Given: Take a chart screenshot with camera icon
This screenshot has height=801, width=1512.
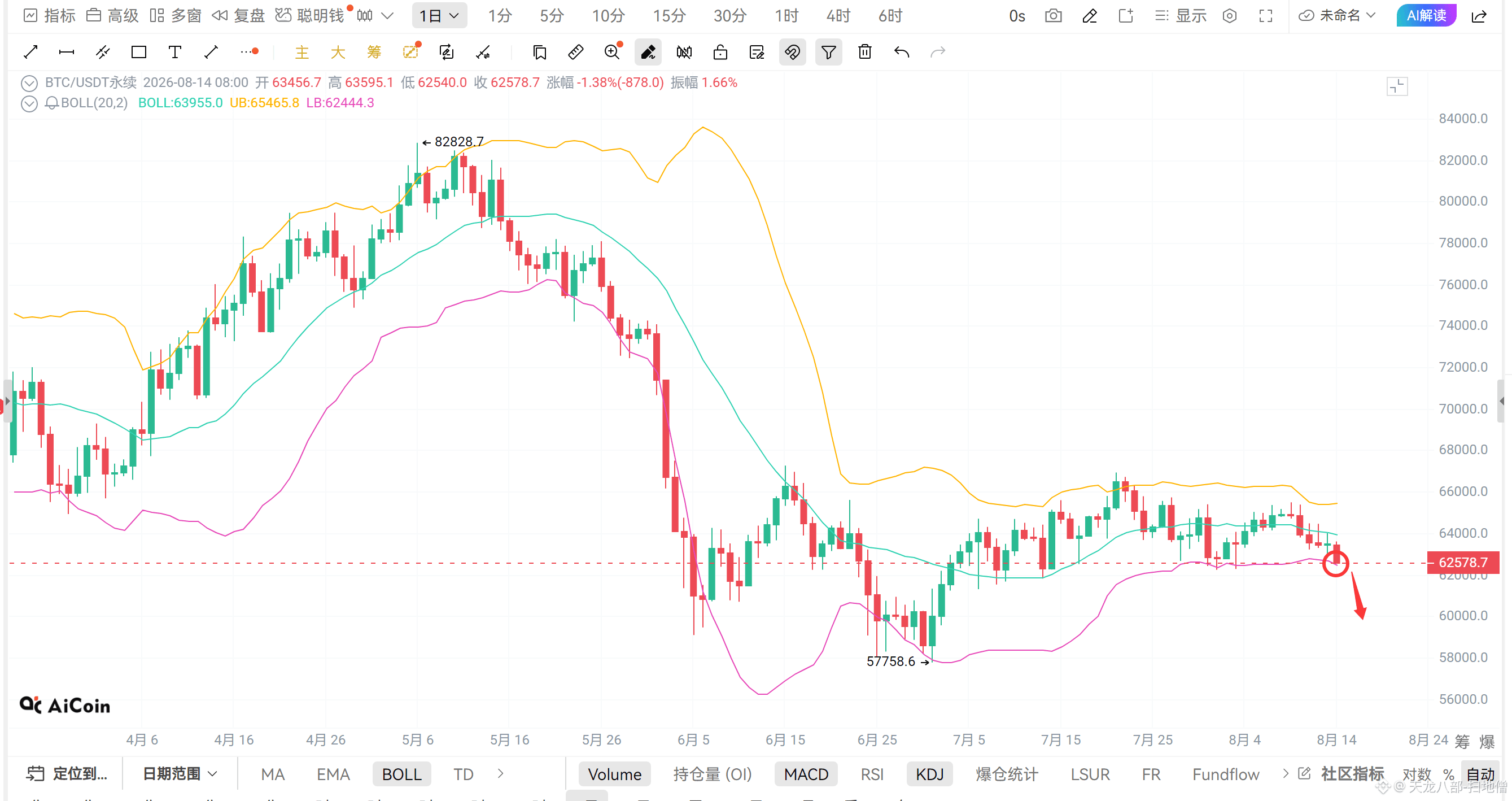Looking at the screenshot, I should pos(1054,16).
